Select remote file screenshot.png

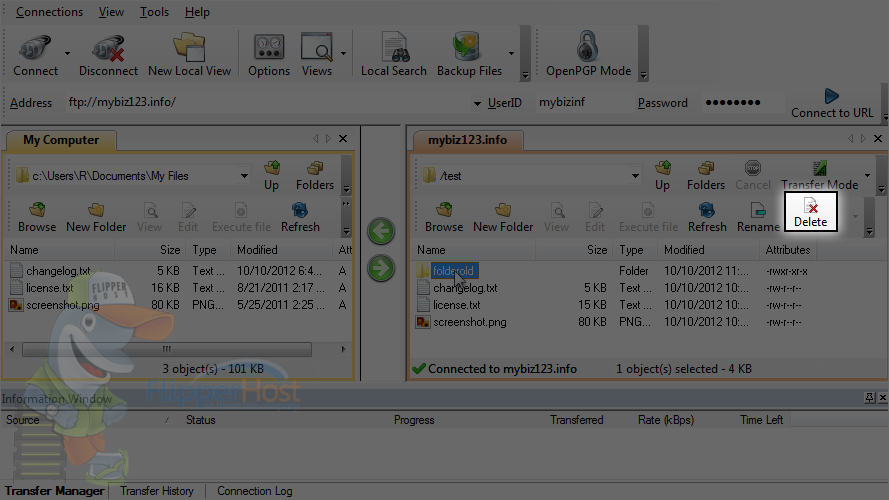coord(469,322)
